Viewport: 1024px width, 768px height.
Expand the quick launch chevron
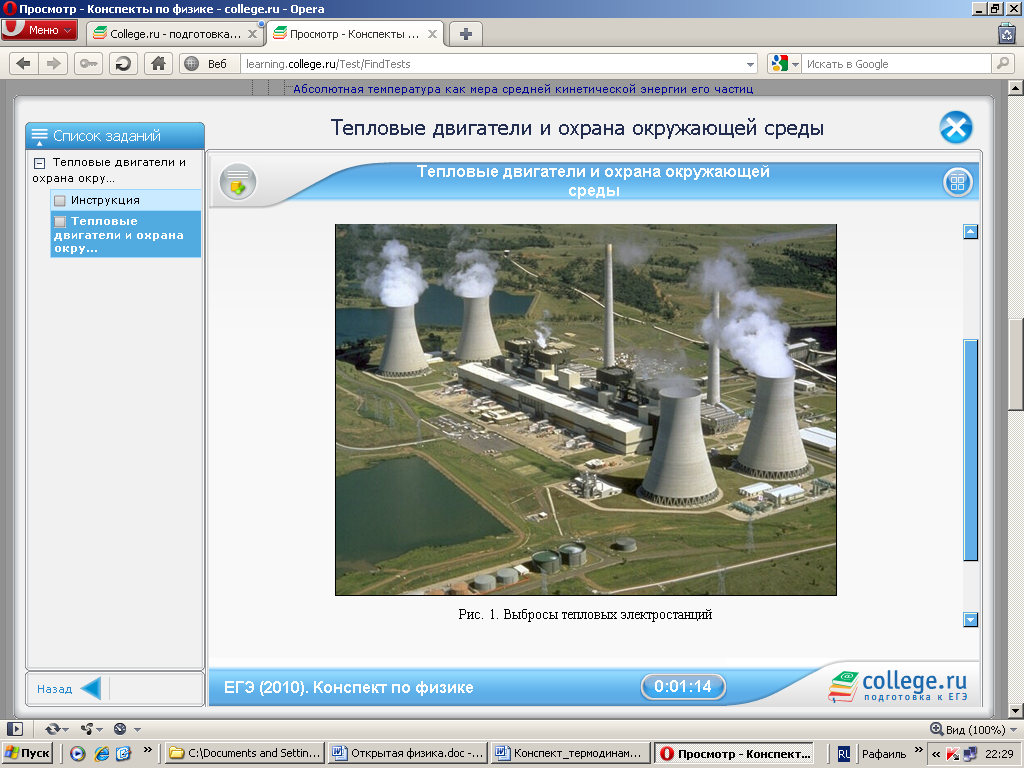(148, 750)
